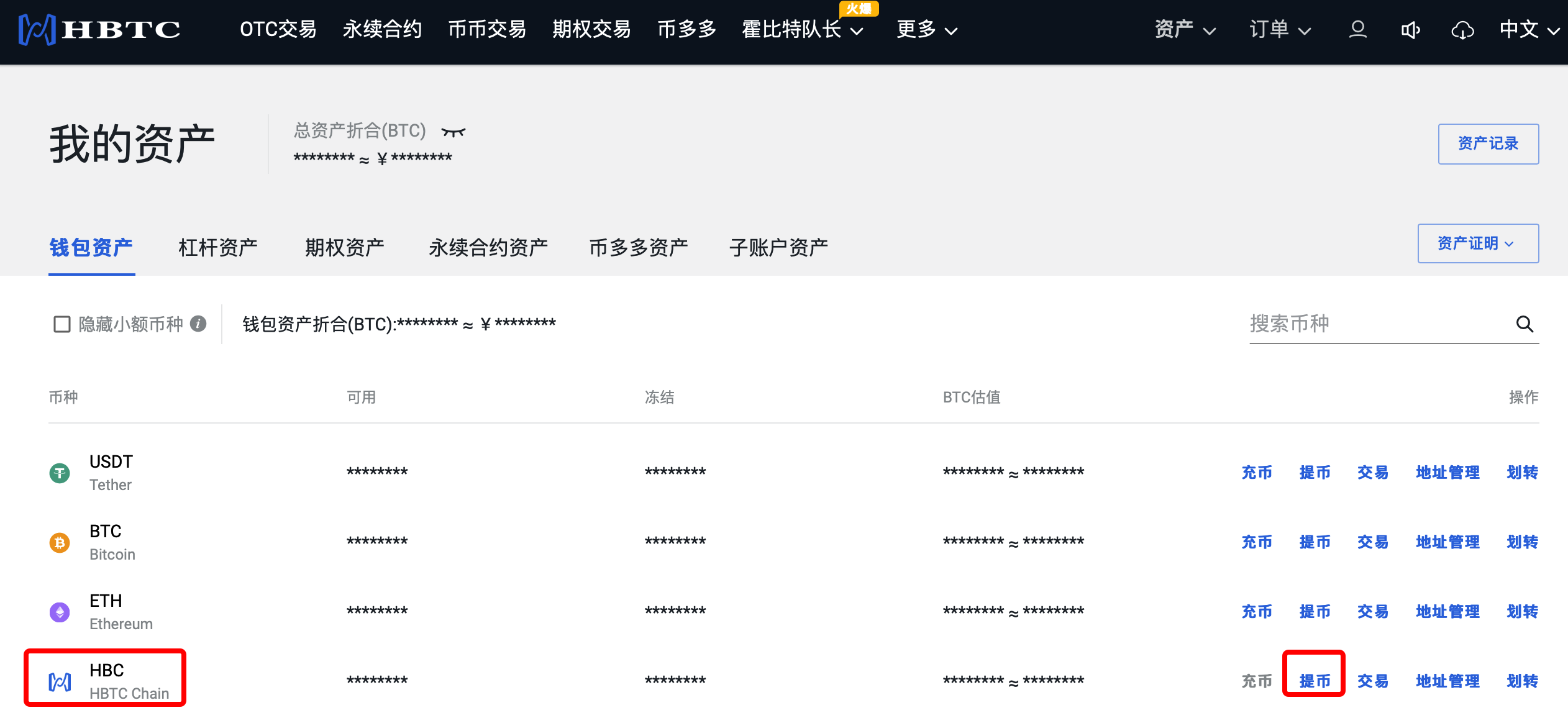
Task: Click 交易 in the HBC row
Action: [x=1373, y=681]
